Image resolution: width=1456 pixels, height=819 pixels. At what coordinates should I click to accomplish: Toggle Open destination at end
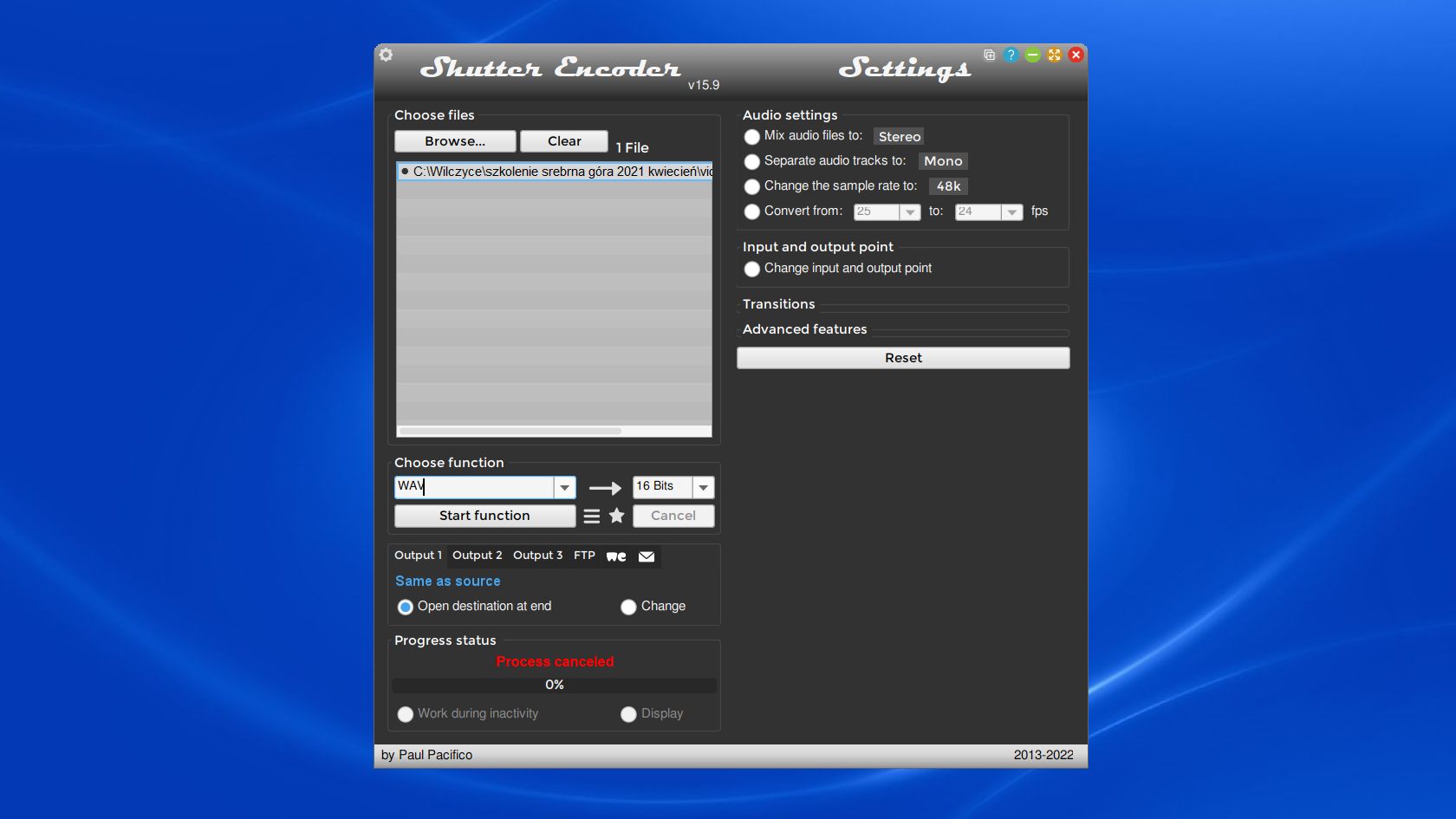click(x=405, y=608)
